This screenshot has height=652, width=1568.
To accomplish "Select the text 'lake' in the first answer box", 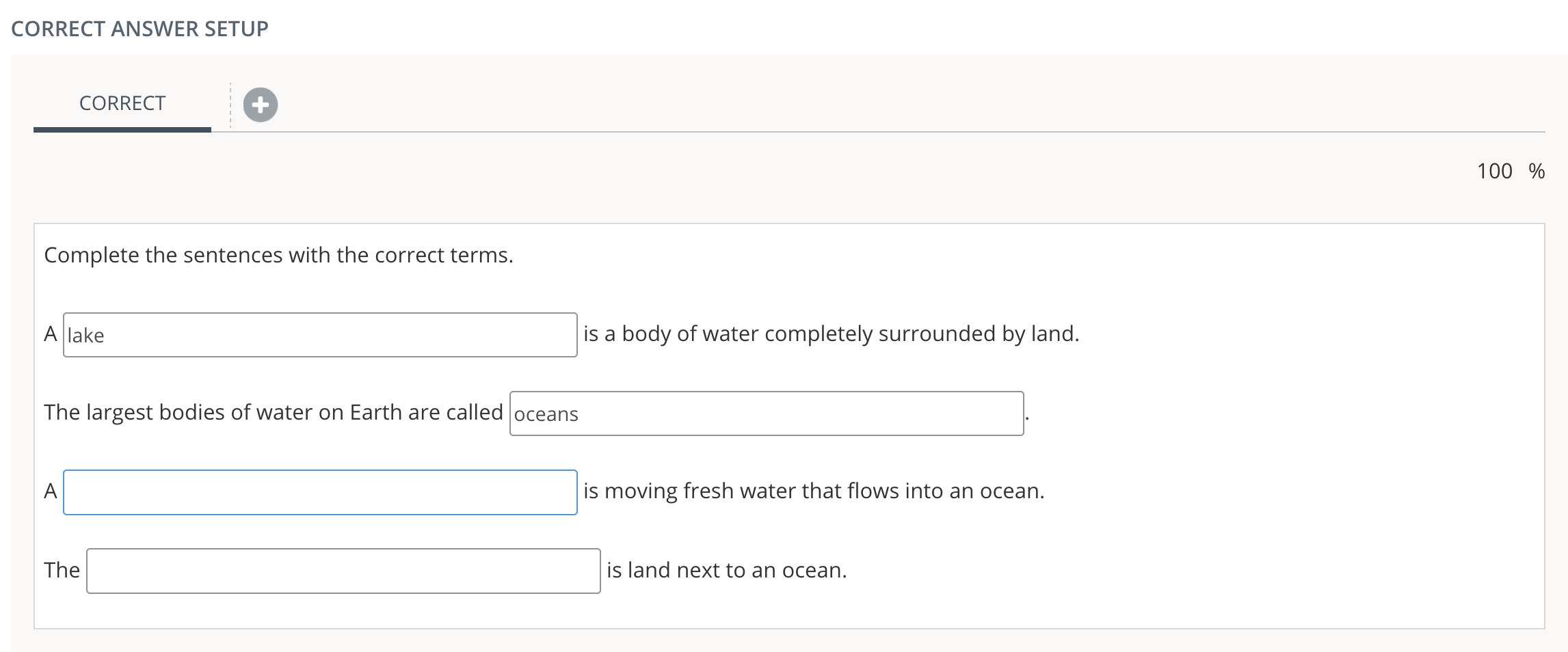I will pyautogui.click(x=86, y=335).
